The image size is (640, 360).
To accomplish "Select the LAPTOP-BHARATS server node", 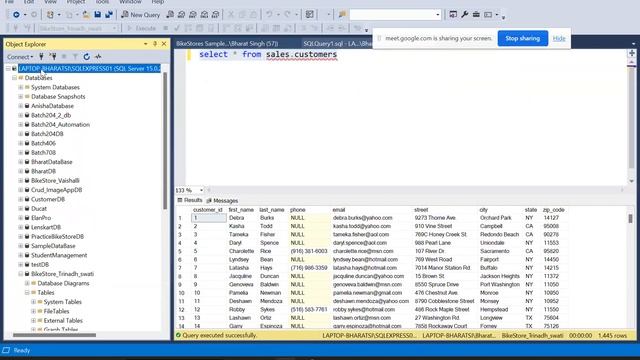I will click(x=89, y=69).
